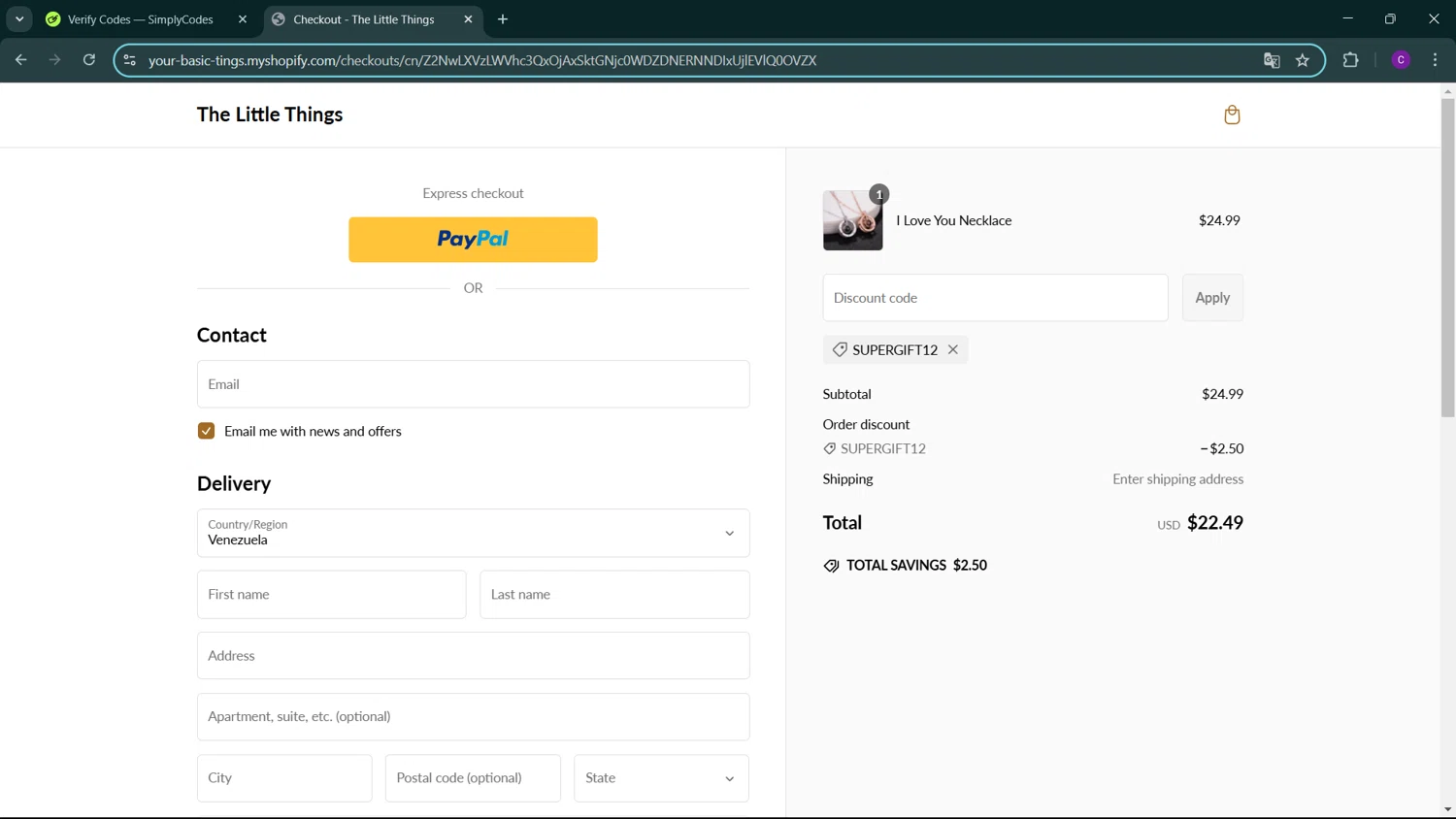Click the discount amount −$2.50
Screen dimensions: 1456x819
point(1222,448)
